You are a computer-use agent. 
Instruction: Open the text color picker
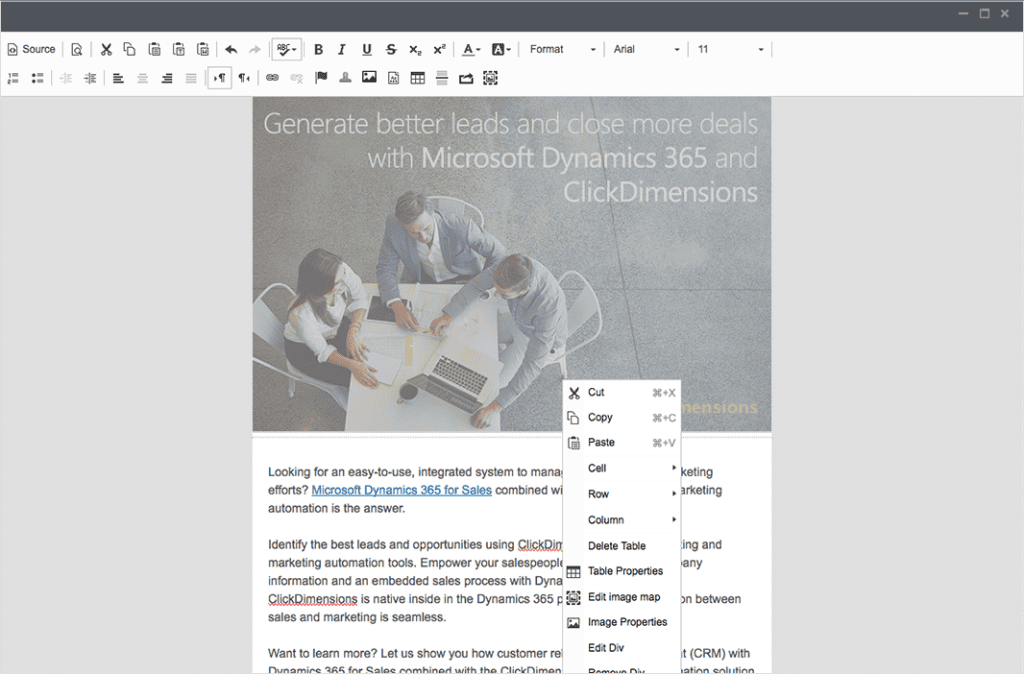[471, 49]
